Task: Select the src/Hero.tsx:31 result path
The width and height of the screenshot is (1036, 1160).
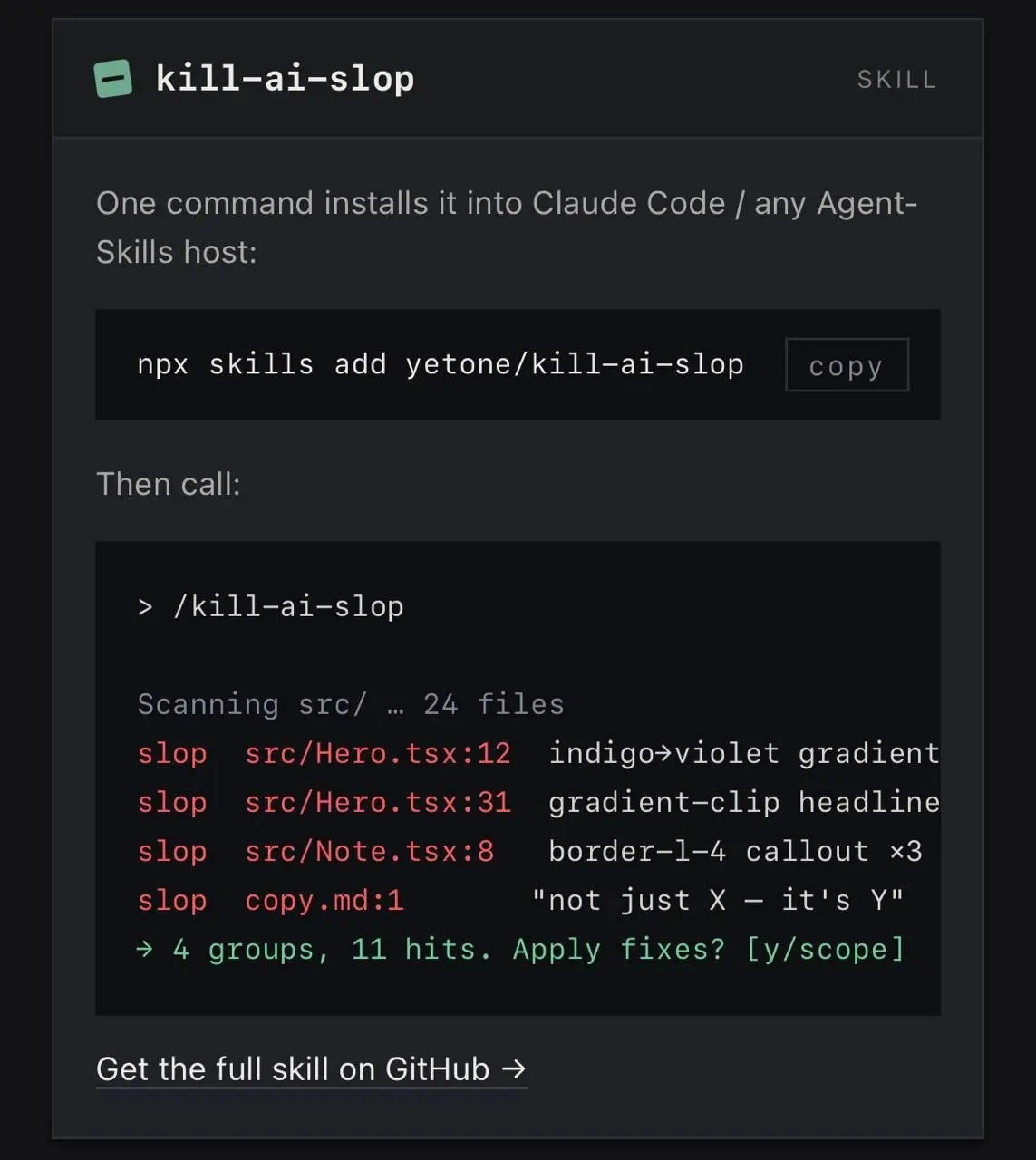Action: [378, 802]
